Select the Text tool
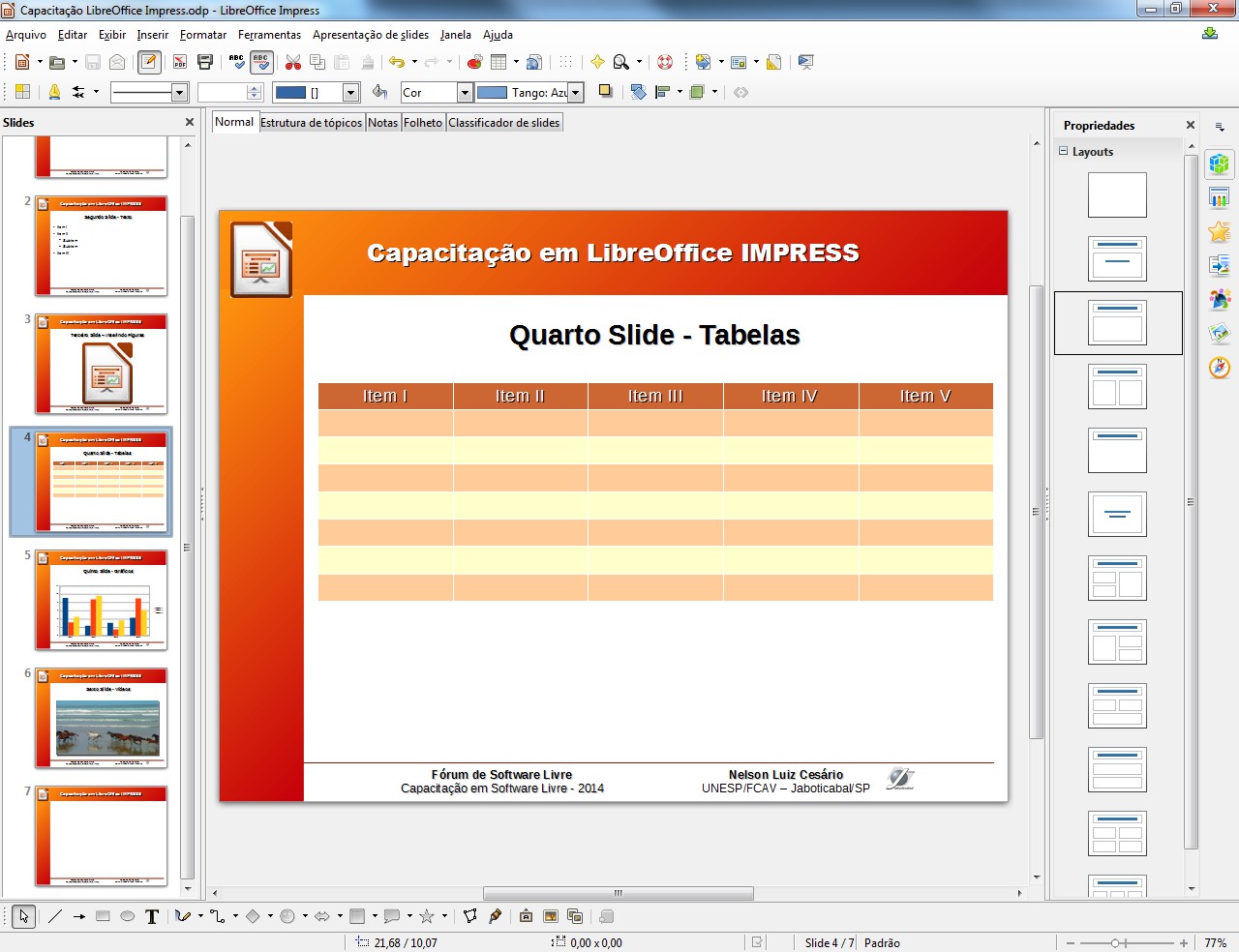Viewport: 1239px width, 952px height. click(152, 916)
